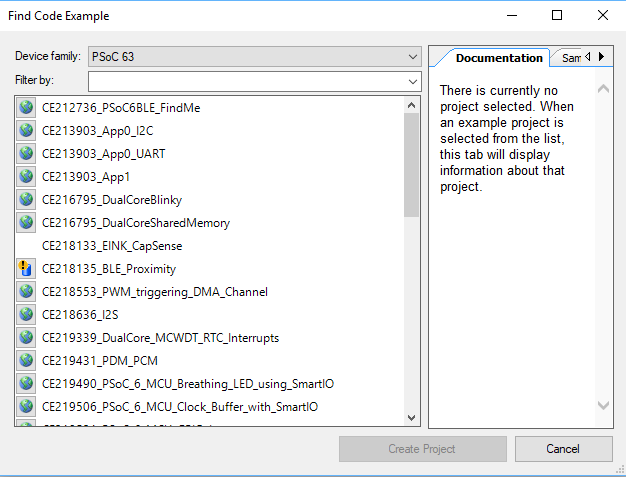Click globe icon beside CE216795_DualCoreBlinky
Screen dimensions: 626x477
[x=26, y=199]
